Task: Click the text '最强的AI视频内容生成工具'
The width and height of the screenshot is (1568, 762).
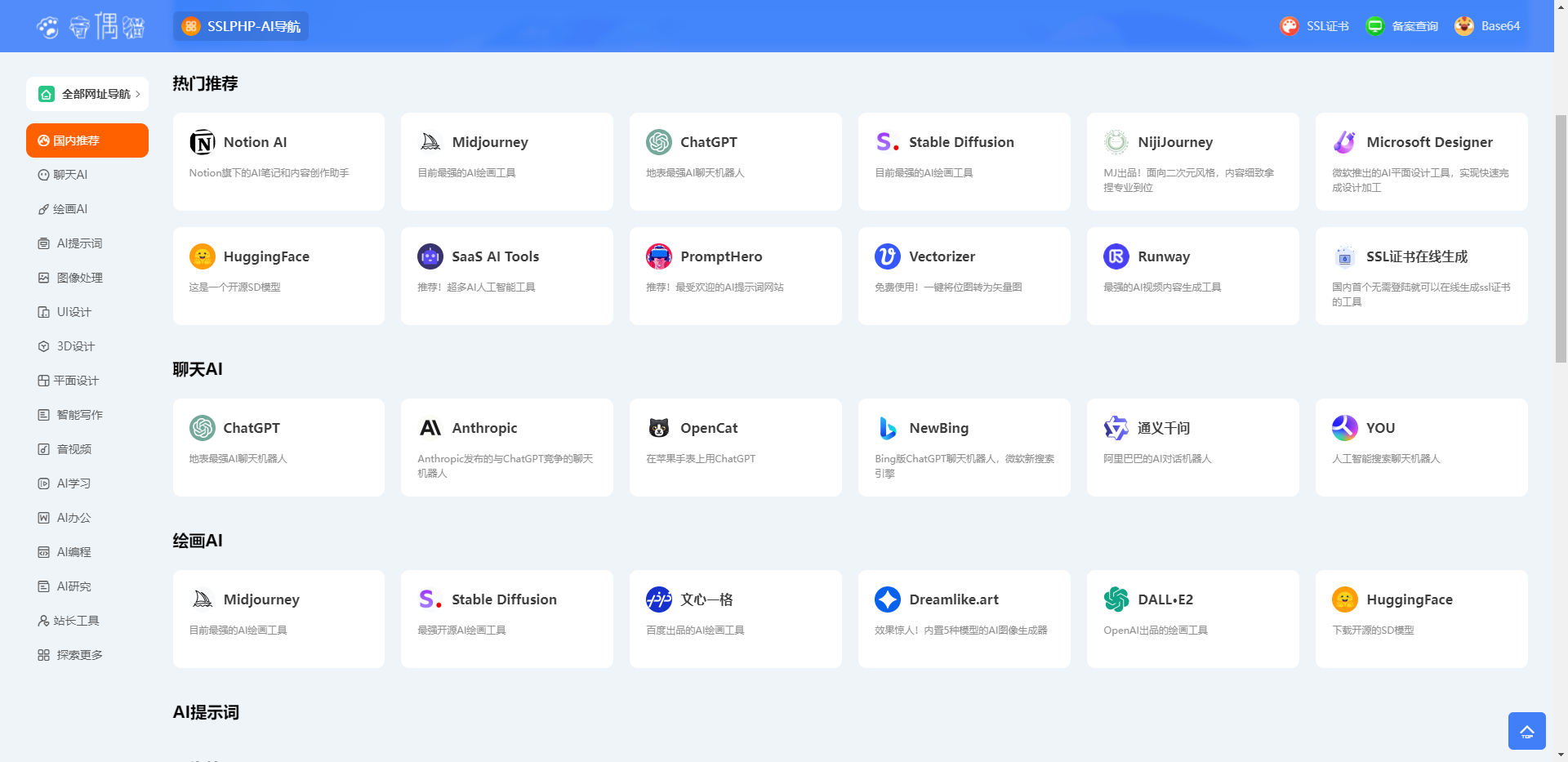Action: (x=1162, y=287)
